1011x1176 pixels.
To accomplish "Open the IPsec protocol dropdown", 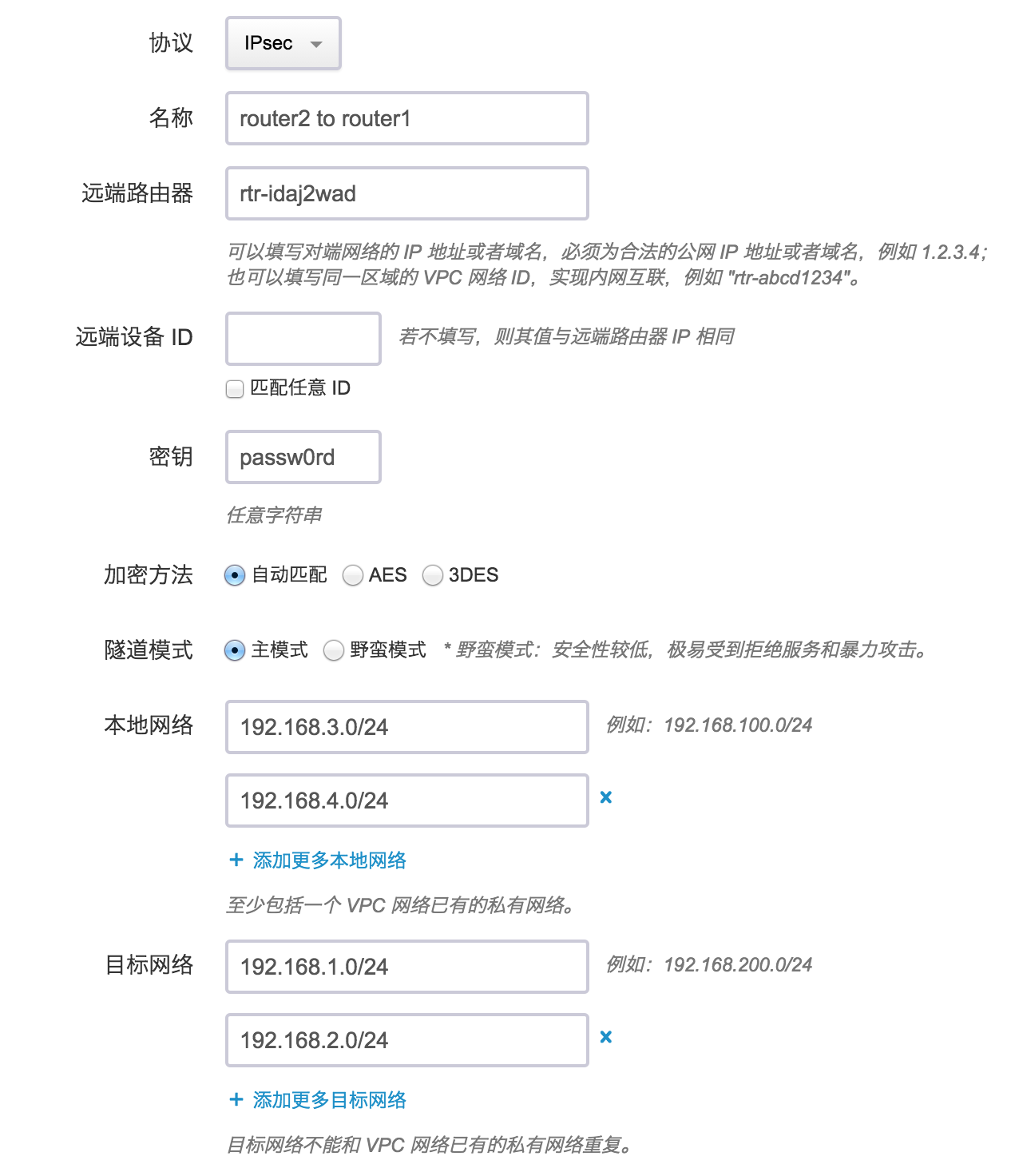I will [283, 43].
